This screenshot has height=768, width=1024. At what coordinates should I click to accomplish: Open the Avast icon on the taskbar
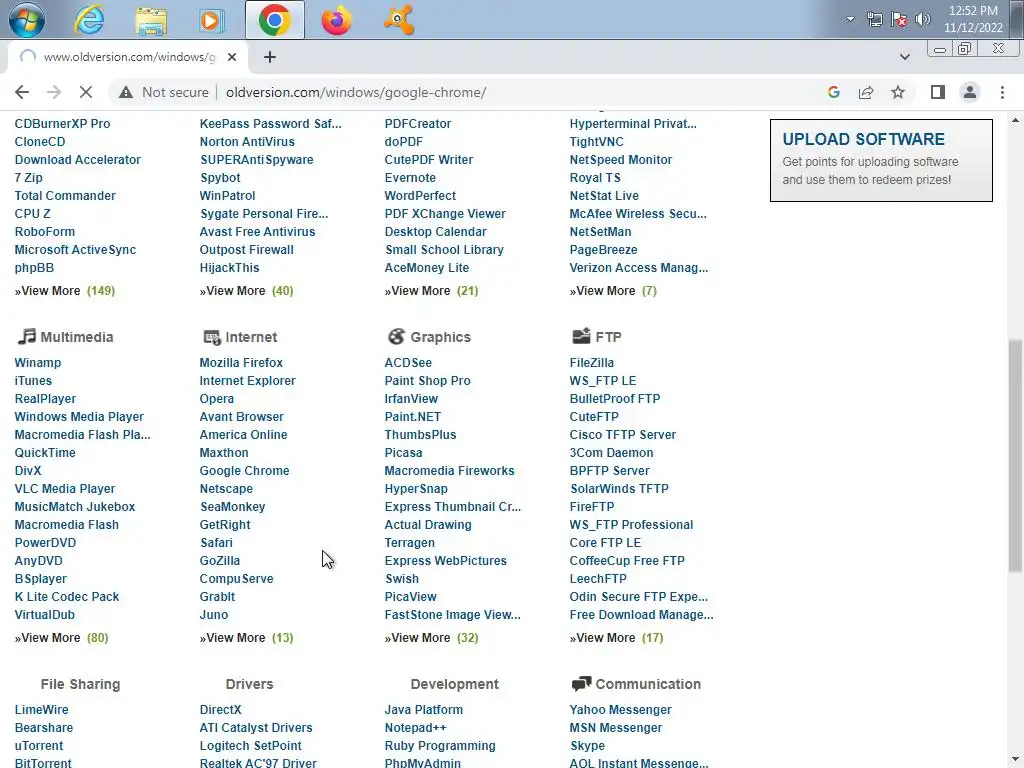pos(398,20)
